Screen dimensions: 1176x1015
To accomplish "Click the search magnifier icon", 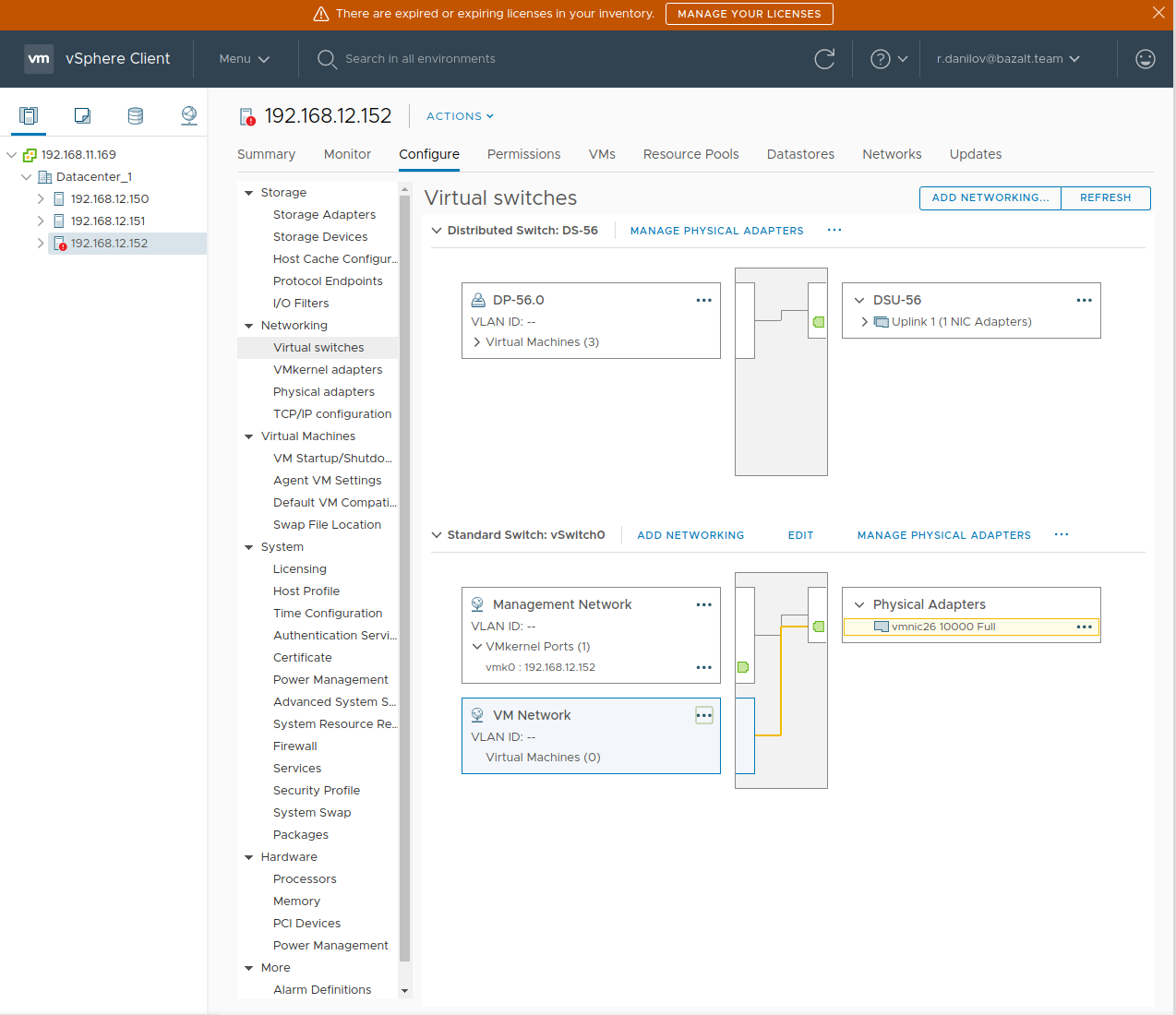I will click(x=327, y=59).
